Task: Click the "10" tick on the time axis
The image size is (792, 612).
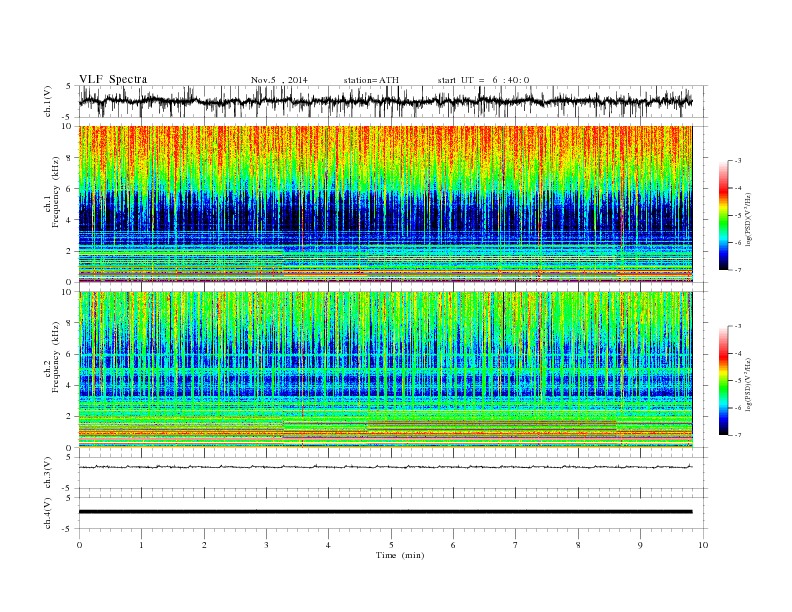Action: (703, 545)
